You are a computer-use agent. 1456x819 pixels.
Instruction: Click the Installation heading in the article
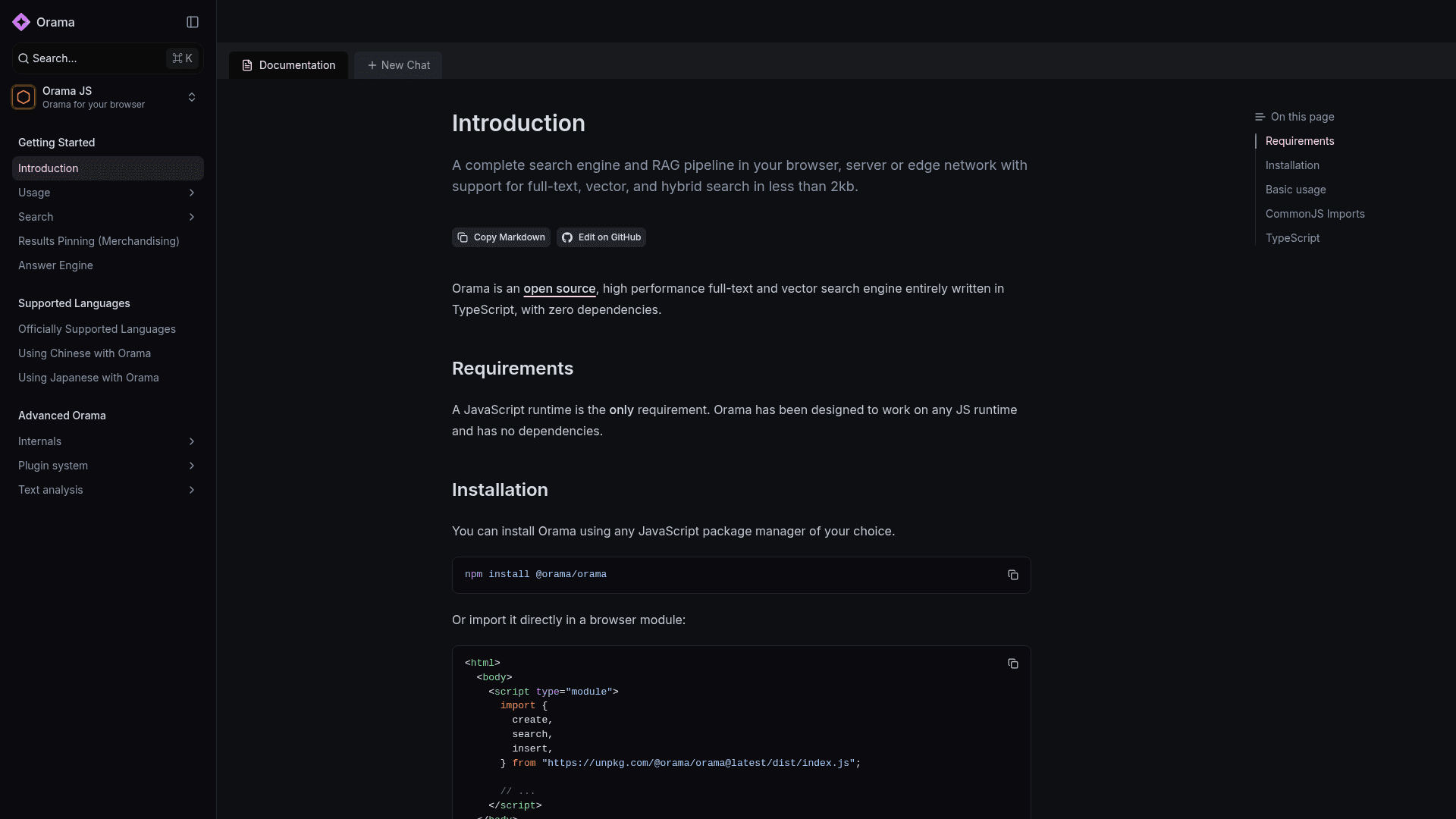pos(500,490)
